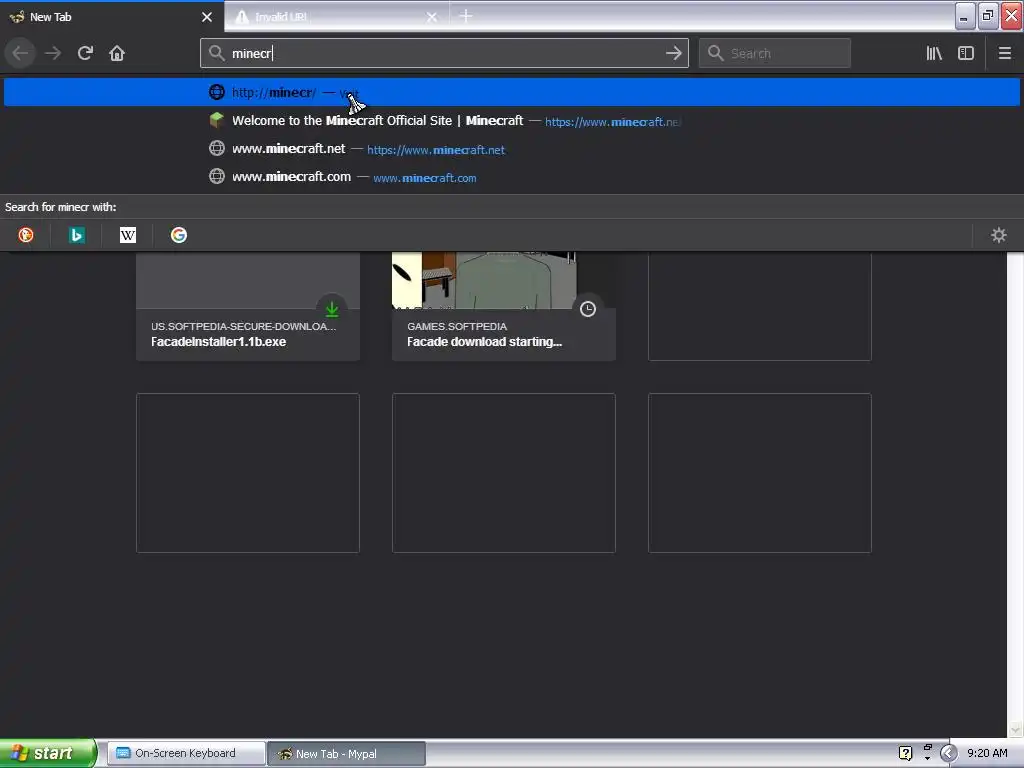Go back with the back arrow
The width and height of the screenshot is (1024, 768).
[20, 53]
